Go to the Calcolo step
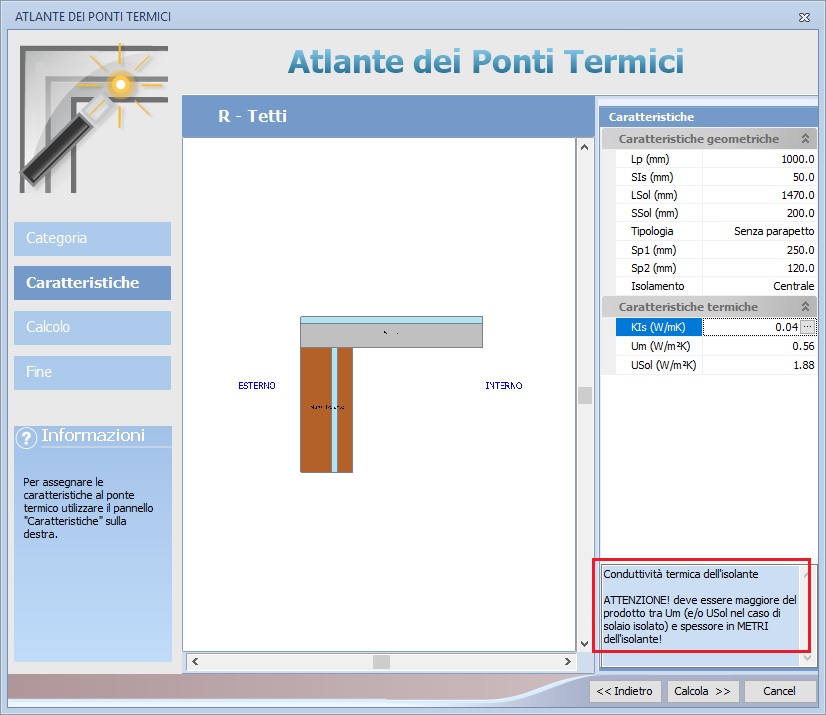The width and height of the screenshot is (826, 715). (x=92, y=327)
